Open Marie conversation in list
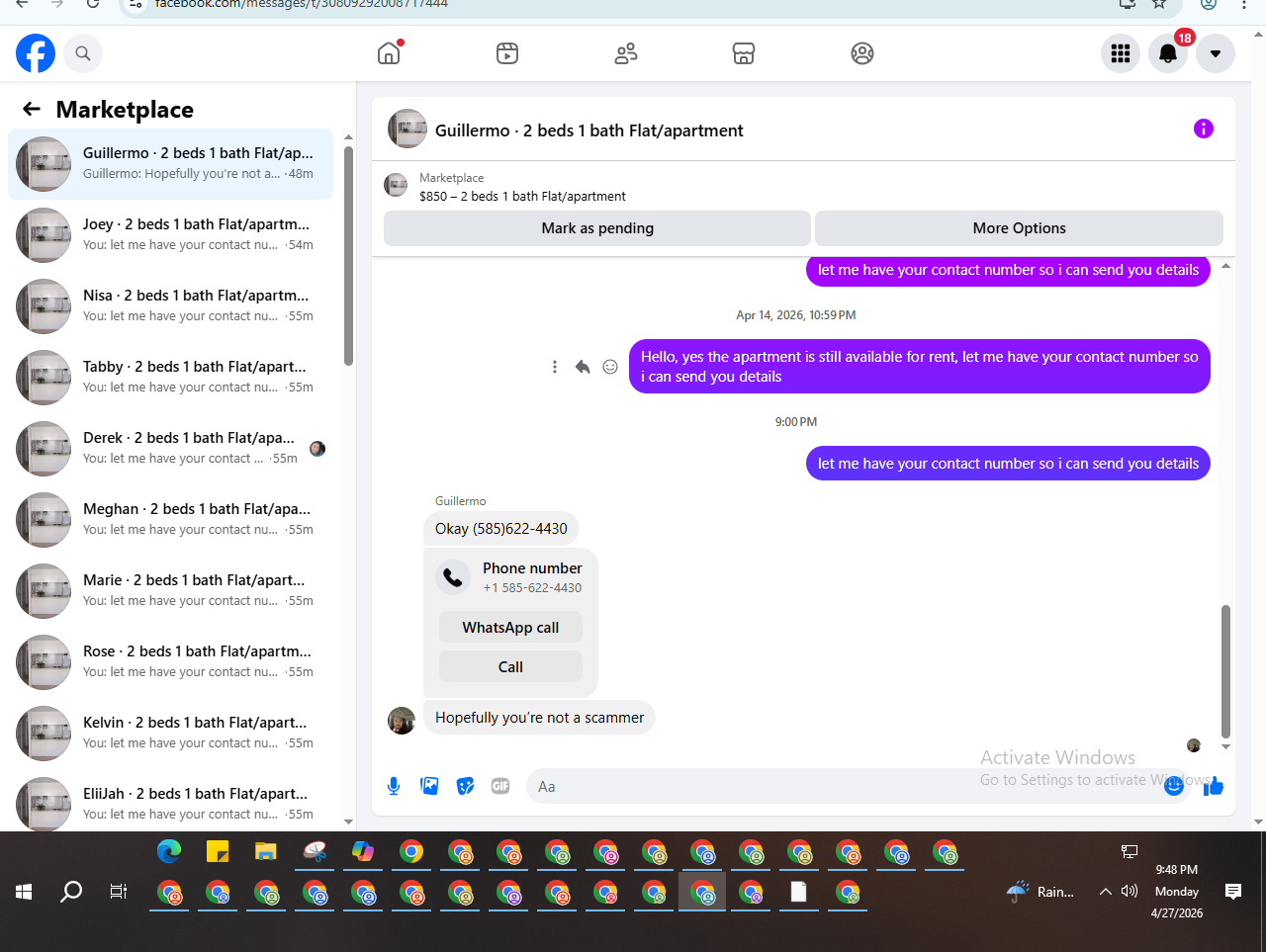This screenshot has width=1266, height=952. pos(170,591)
